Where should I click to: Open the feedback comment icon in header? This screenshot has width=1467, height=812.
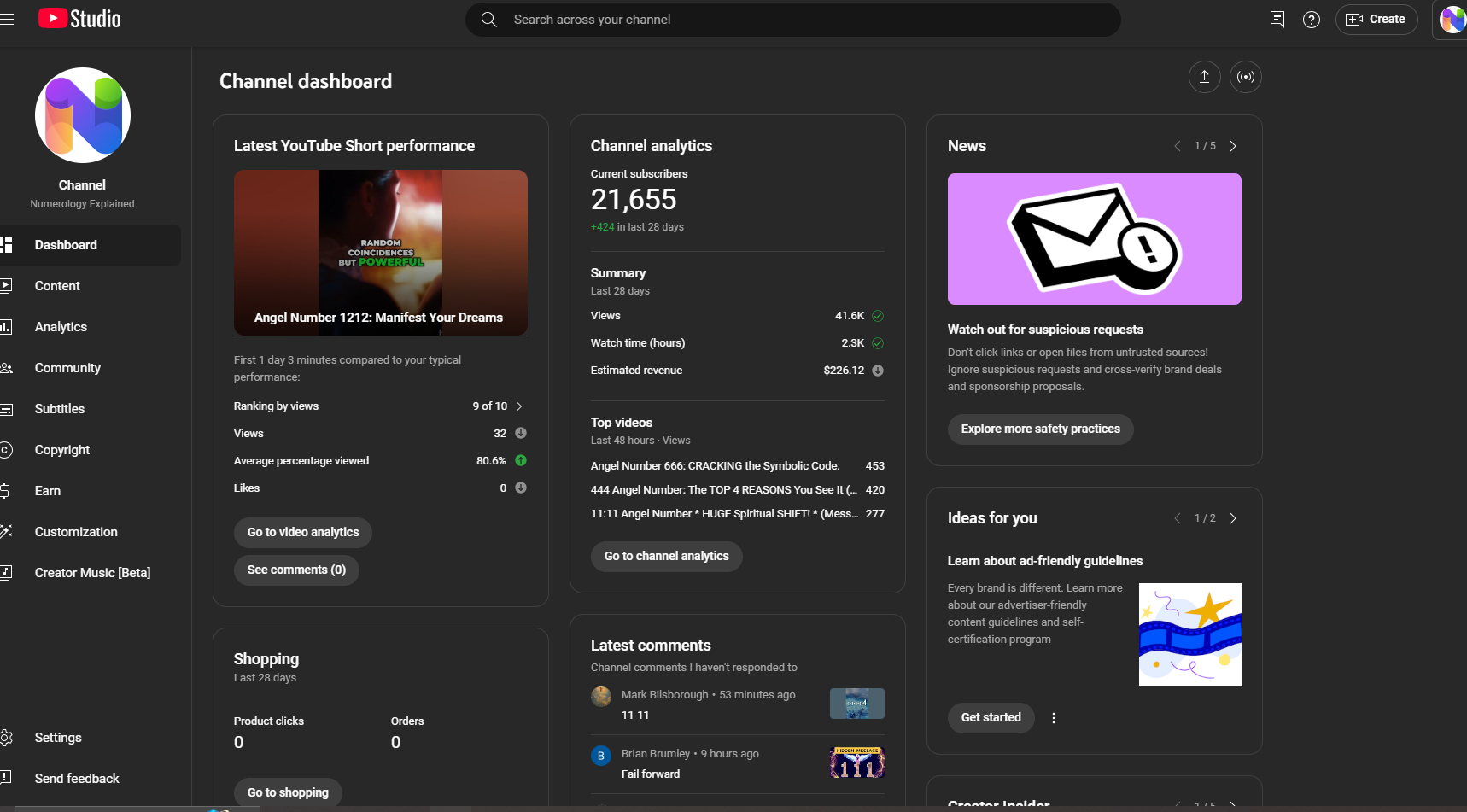tap(1277, 19)
